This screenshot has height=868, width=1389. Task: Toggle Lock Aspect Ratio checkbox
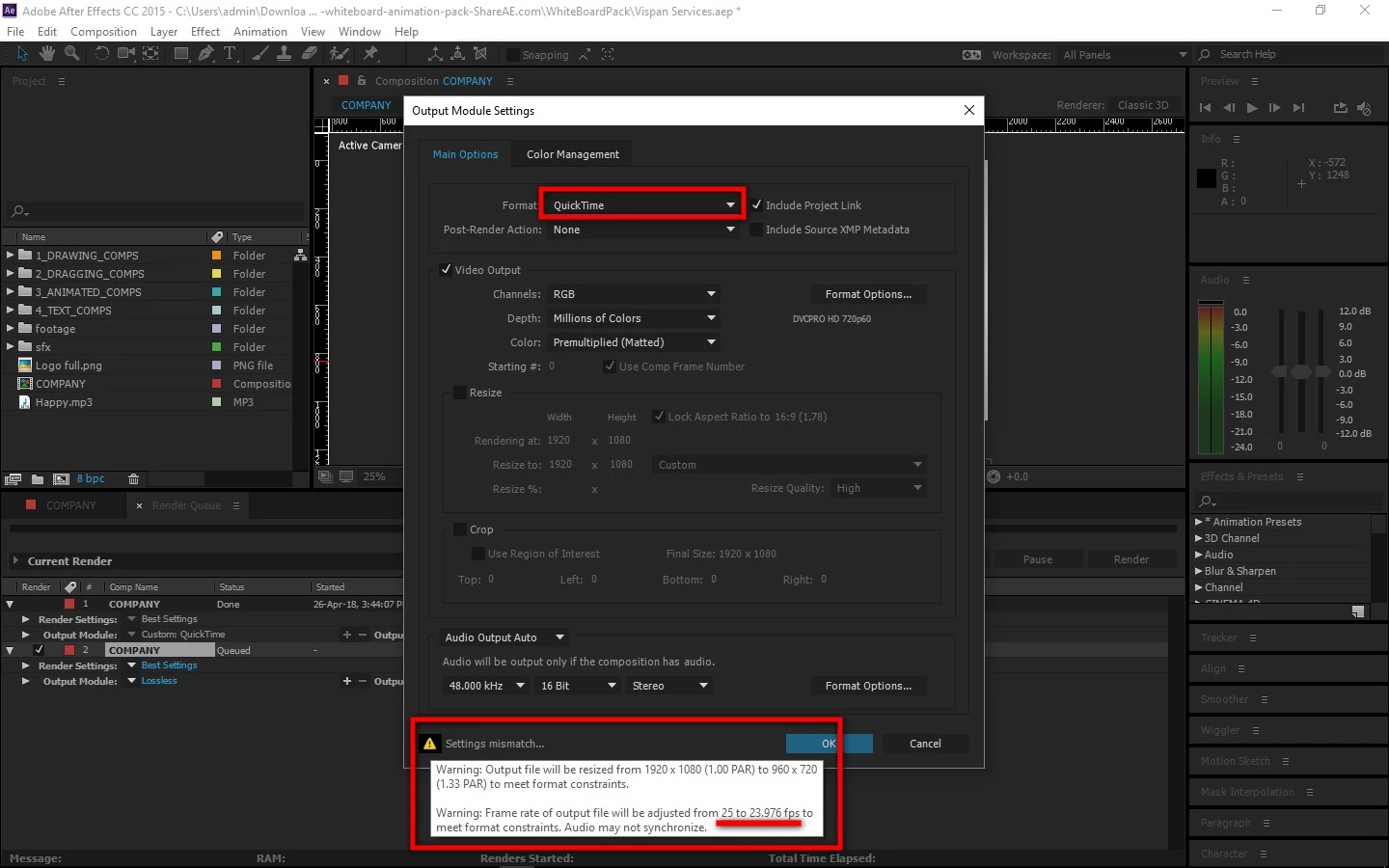tap(659, 417)
